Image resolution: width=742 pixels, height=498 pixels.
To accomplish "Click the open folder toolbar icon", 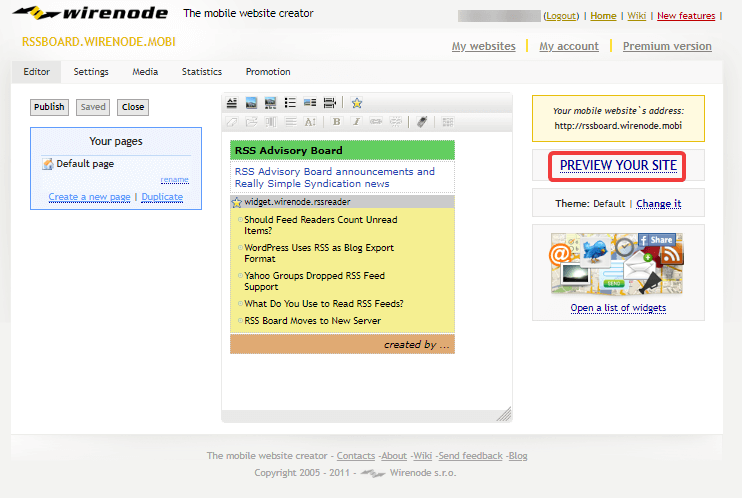I will click(251, 122).
